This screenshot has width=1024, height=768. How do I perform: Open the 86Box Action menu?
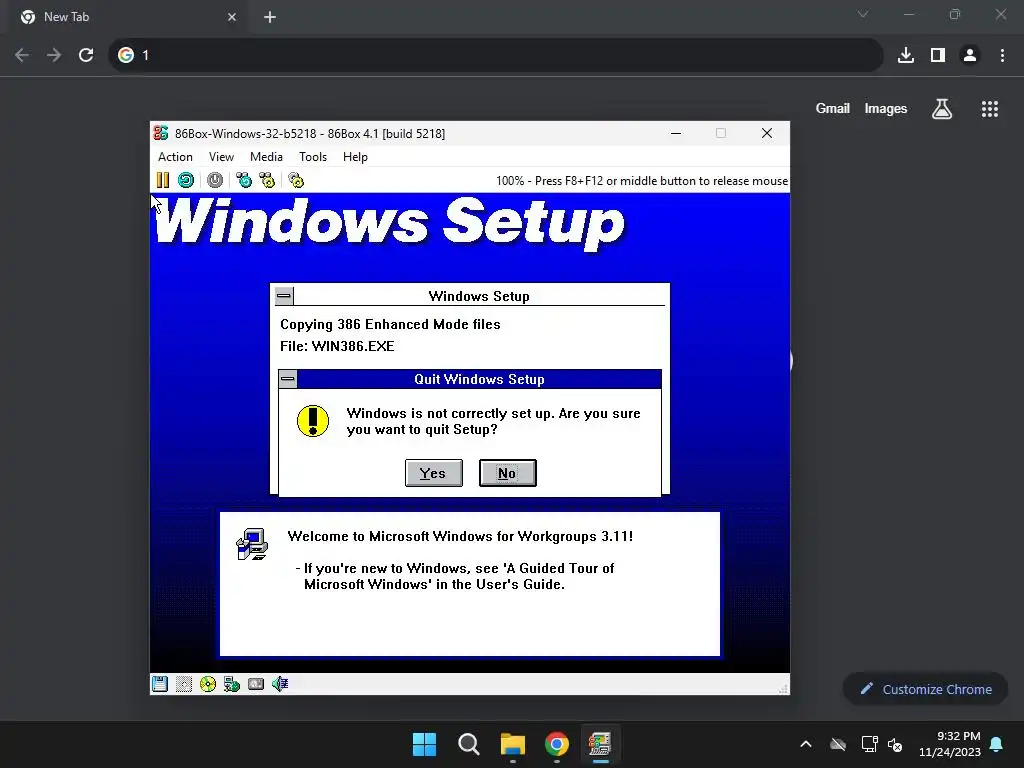[175, 157]
